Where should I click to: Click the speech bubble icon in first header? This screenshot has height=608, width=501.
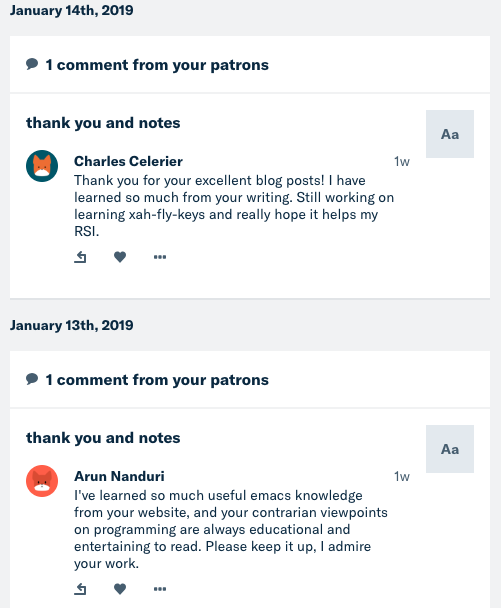pos(32,64)
